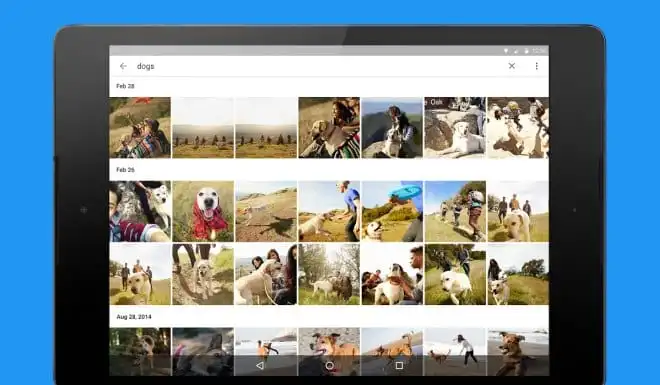The image size is (660, 385).
Task: Open photo of two women petting white dog
Action: point(266,274)
